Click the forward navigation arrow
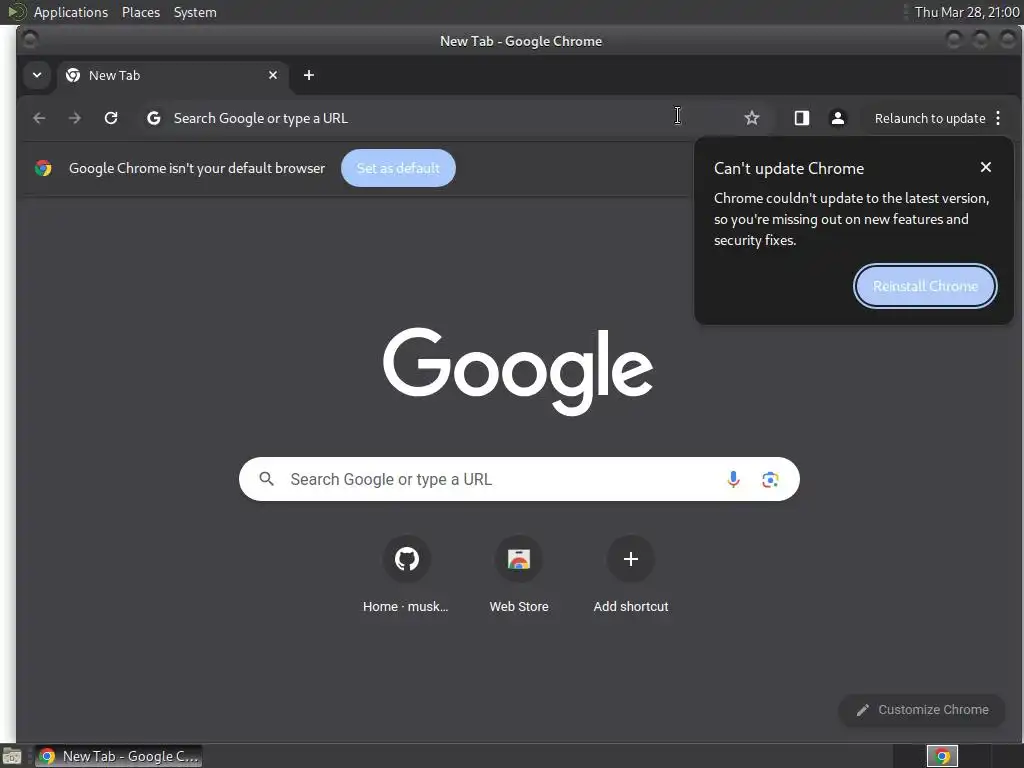This screenshot has width=1024, height=768. point(75,118)
